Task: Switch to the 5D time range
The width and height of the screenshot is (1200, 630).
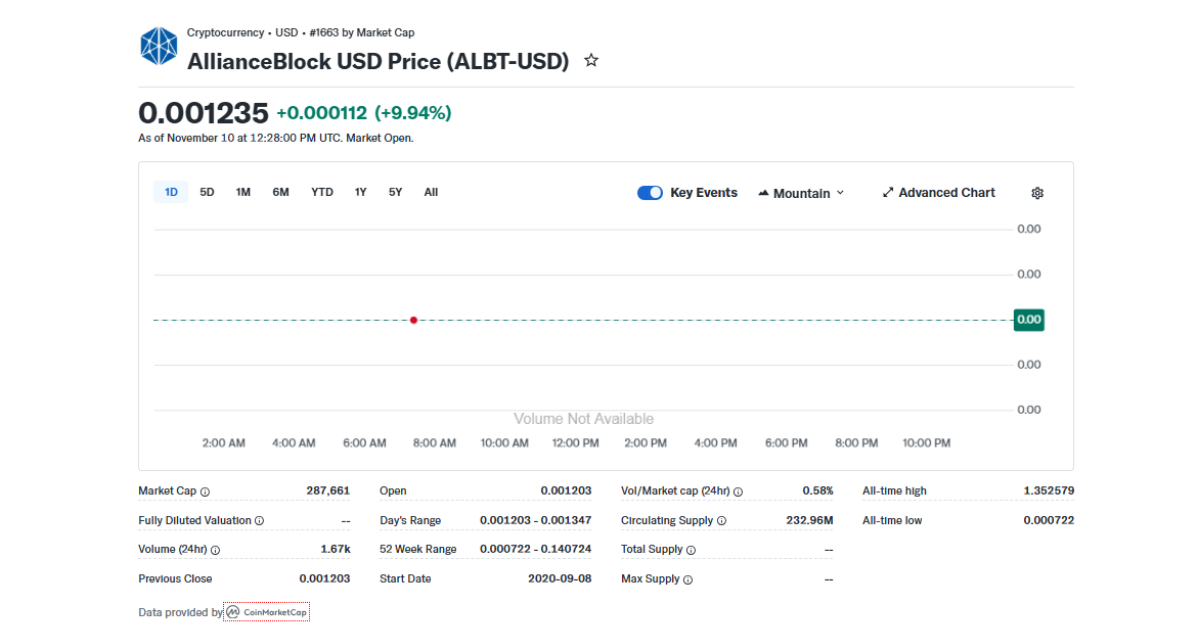Action: pos(207,191)
